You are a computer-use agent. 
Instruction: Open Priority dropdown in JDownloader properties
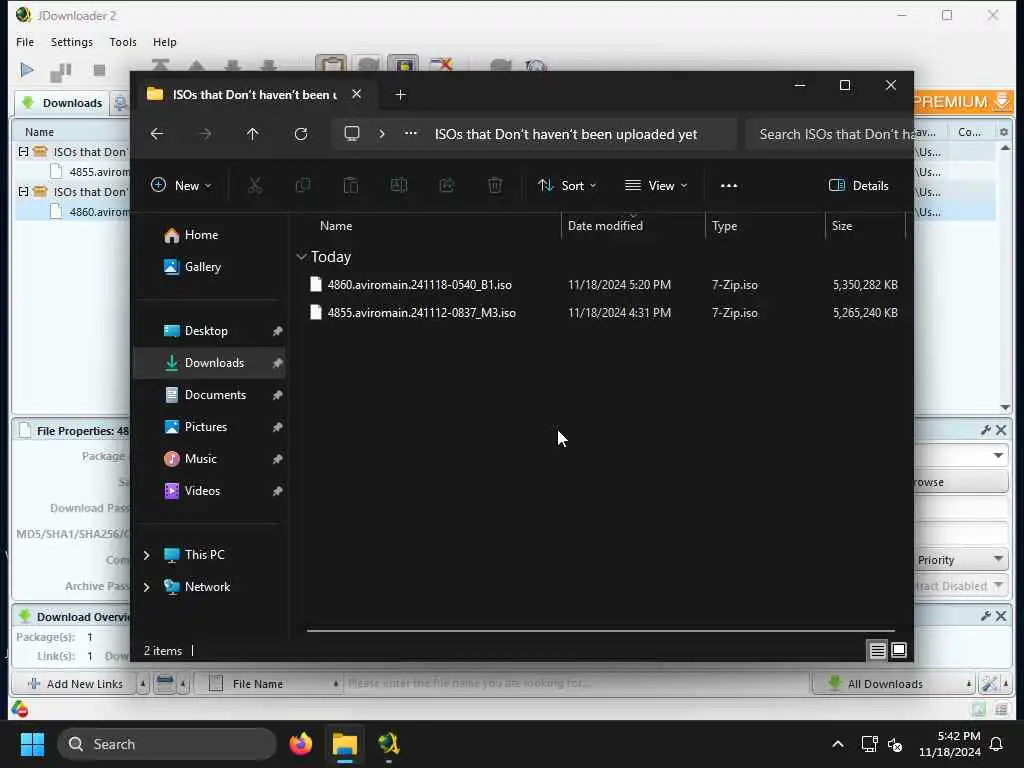click(961, 560)
